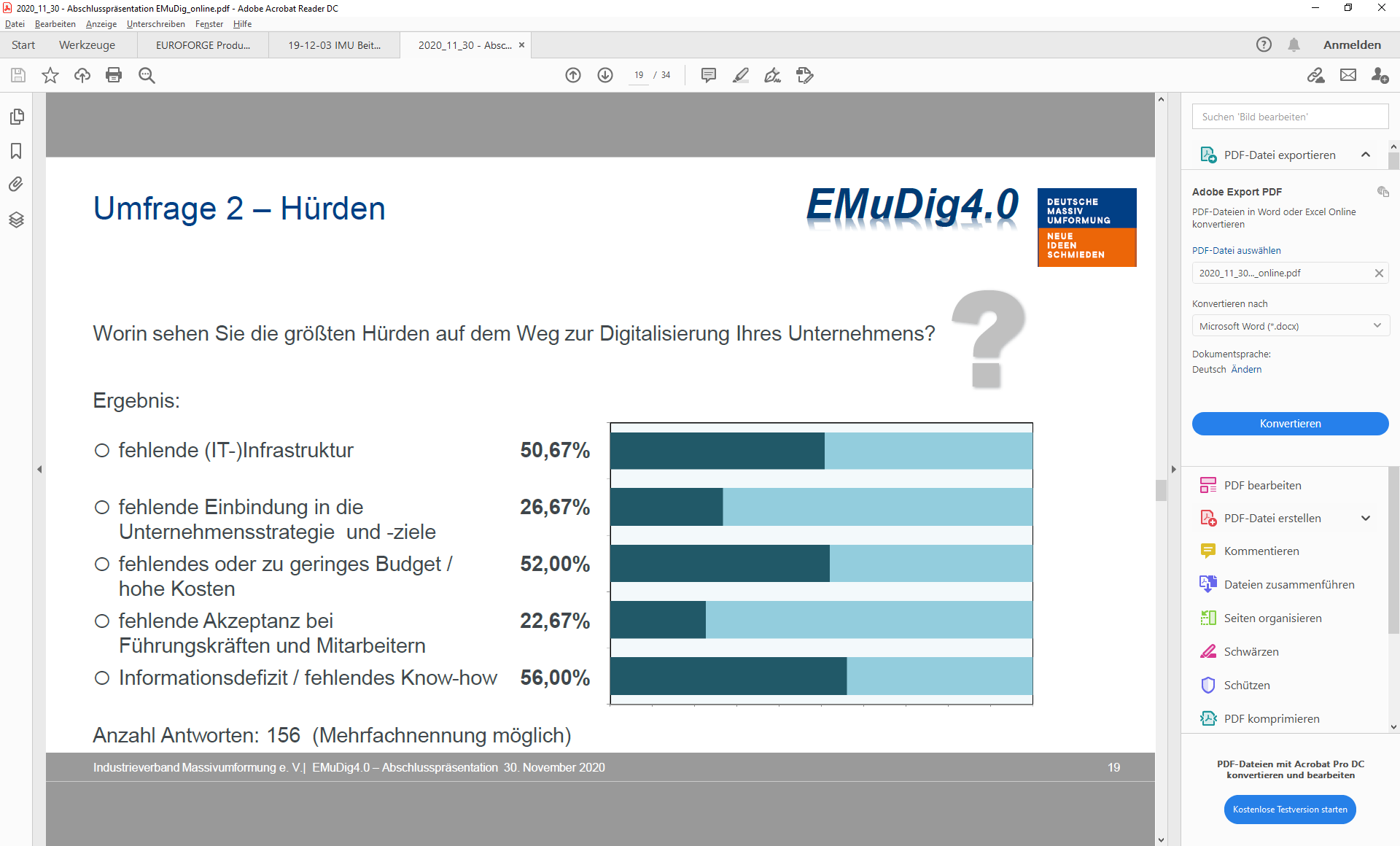Image resolution: width=1400 pixels, height=846 pixels.
Task: Click the Konvertieren button
Action: point(1290,424)
